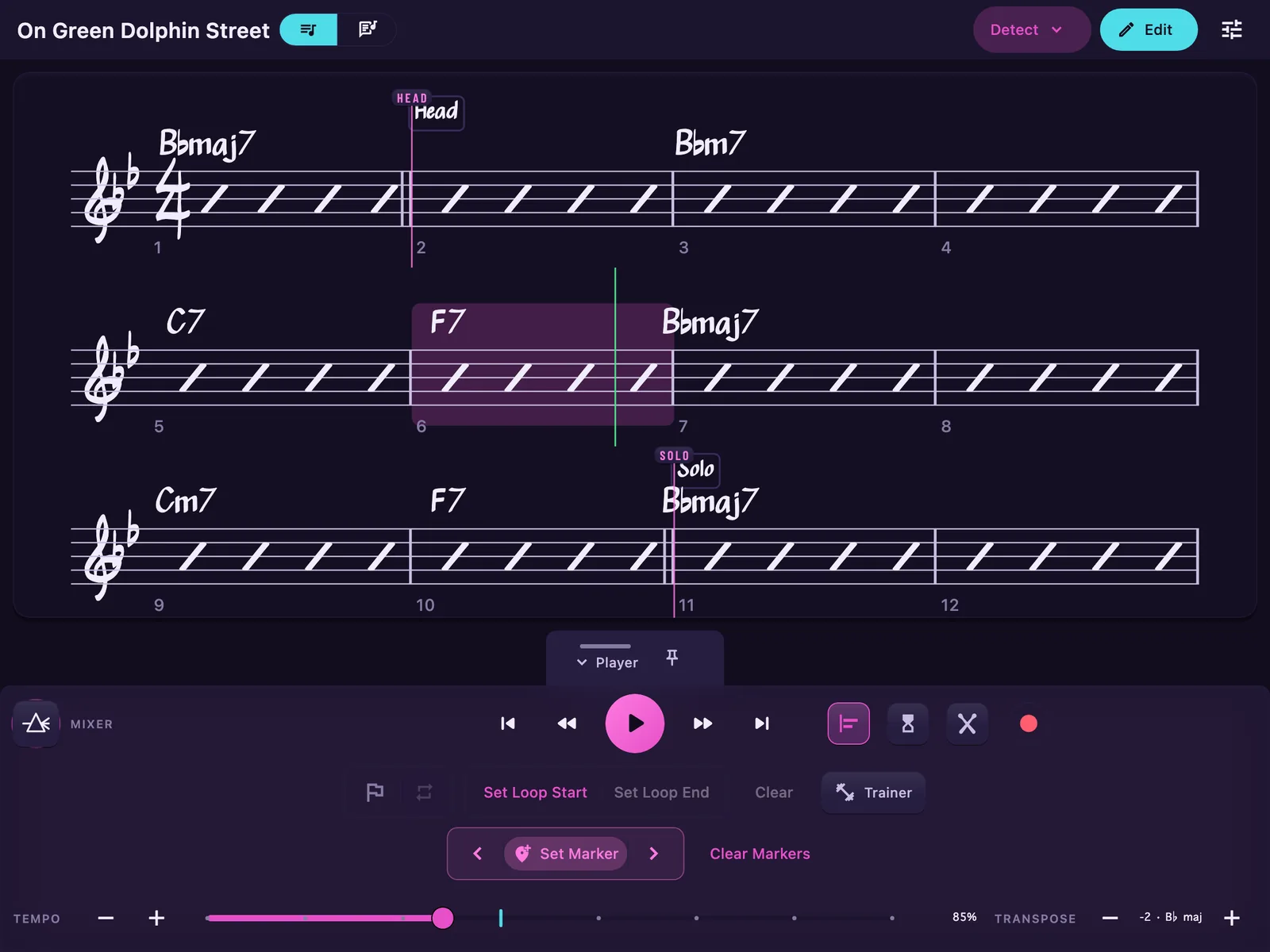Image resolution: width=1270 pixels, height=952 pixels.
Task: Switch to the notes sheet view toggle
Action: (x=367, y=30)
